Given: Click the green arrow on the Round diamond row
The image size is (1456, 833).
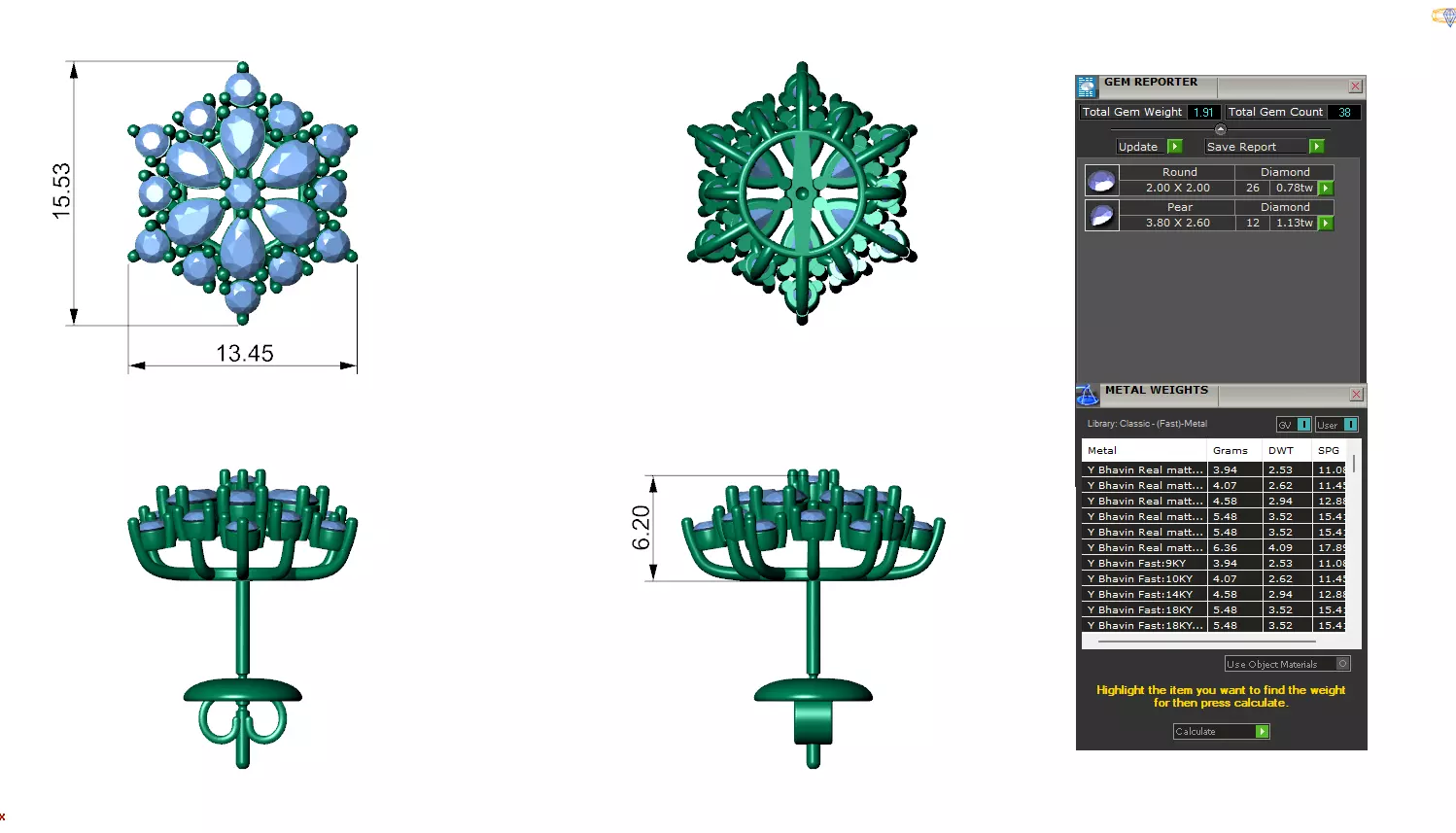Looking at the screenshot, I should 1326,189.
